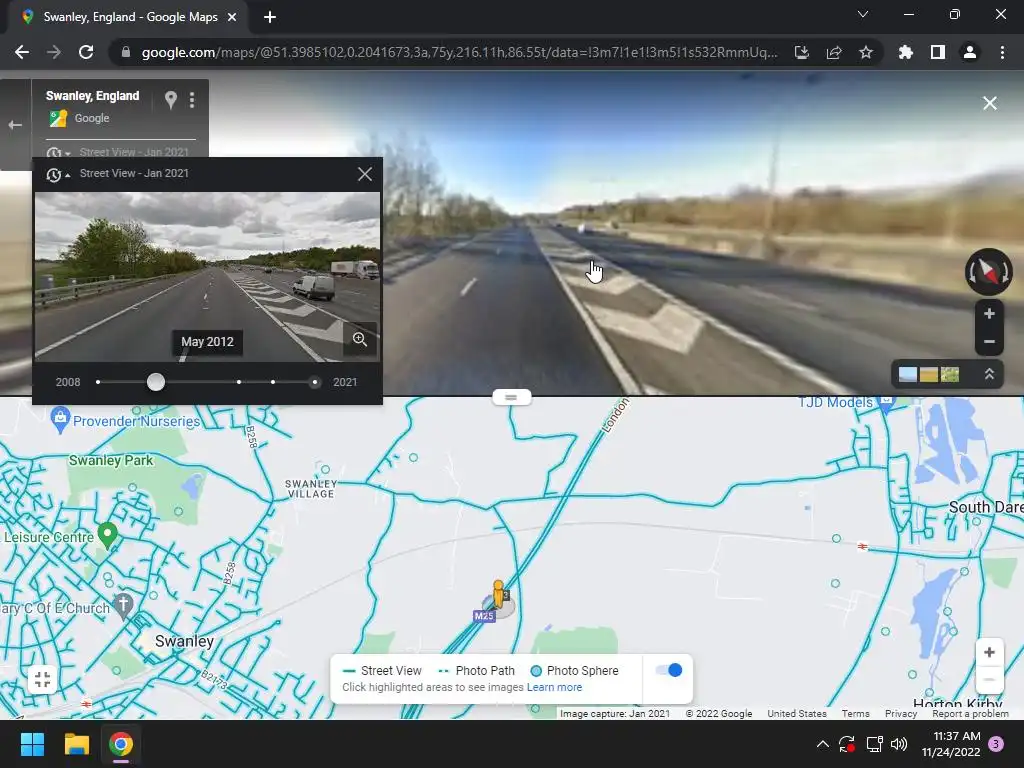The width and height of the screenshot is (1024, 768).
Task: Click the Provender Nurseries map pin
Action: pos(59,419)
